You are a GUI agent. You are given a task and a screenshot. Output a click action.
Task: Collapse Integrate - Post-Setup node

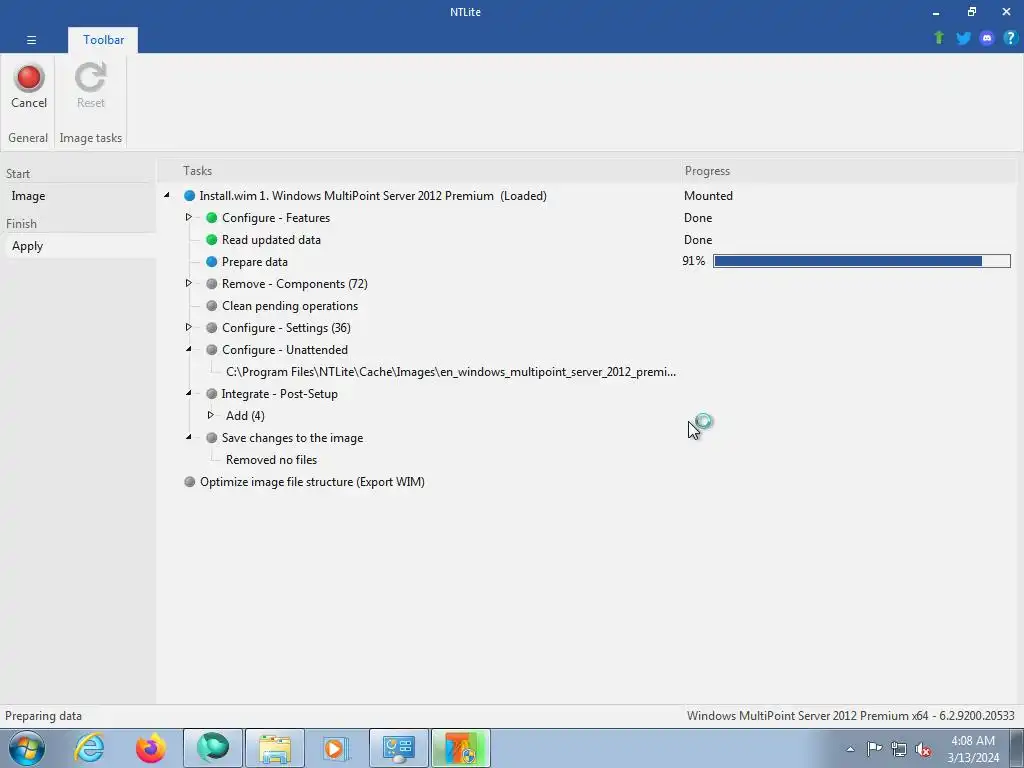188,393
